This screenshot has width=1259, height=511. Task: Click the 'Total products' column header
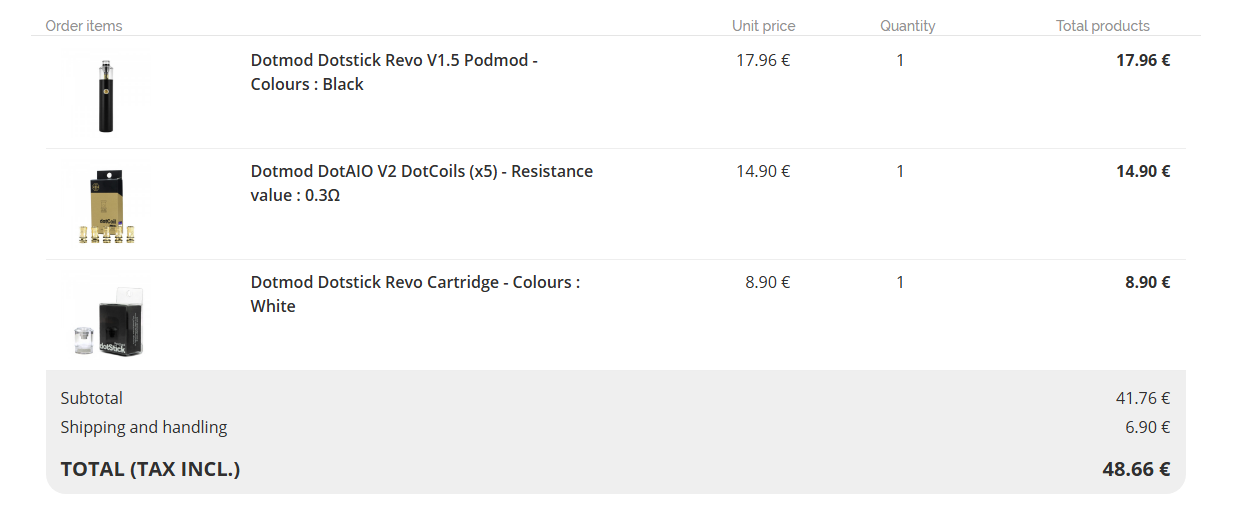click(x=1102, y=26)
